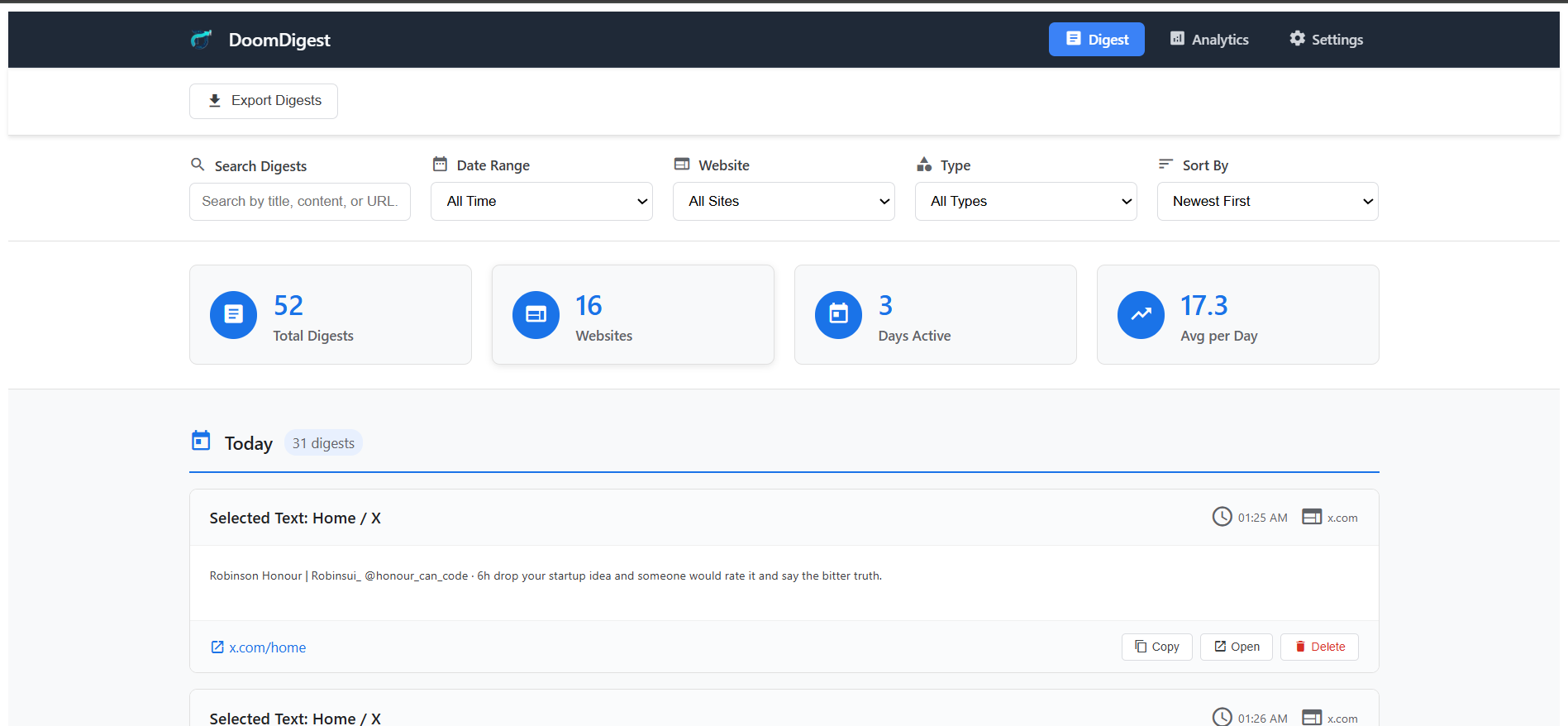Switch to the Analytics tab
Viewport: 1568px width, 726px height.
pyautogui.click(x=1209, y=40)
